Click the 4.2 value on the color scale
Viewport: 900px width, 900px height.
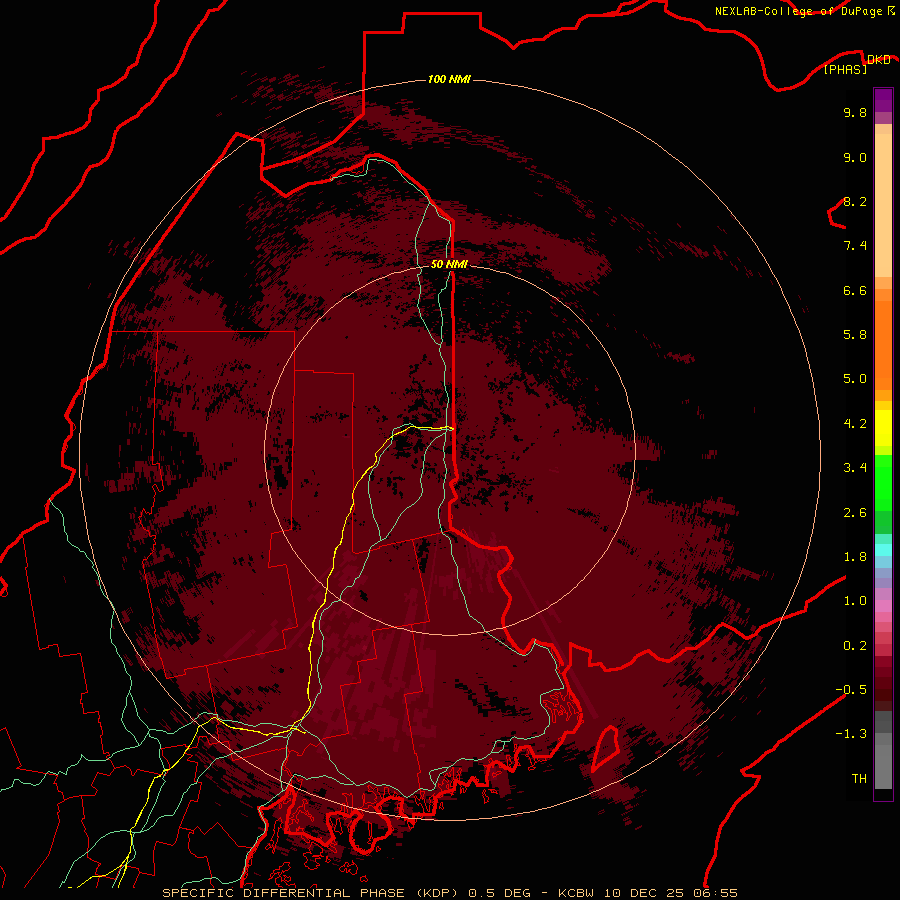(x=855, y=424)
